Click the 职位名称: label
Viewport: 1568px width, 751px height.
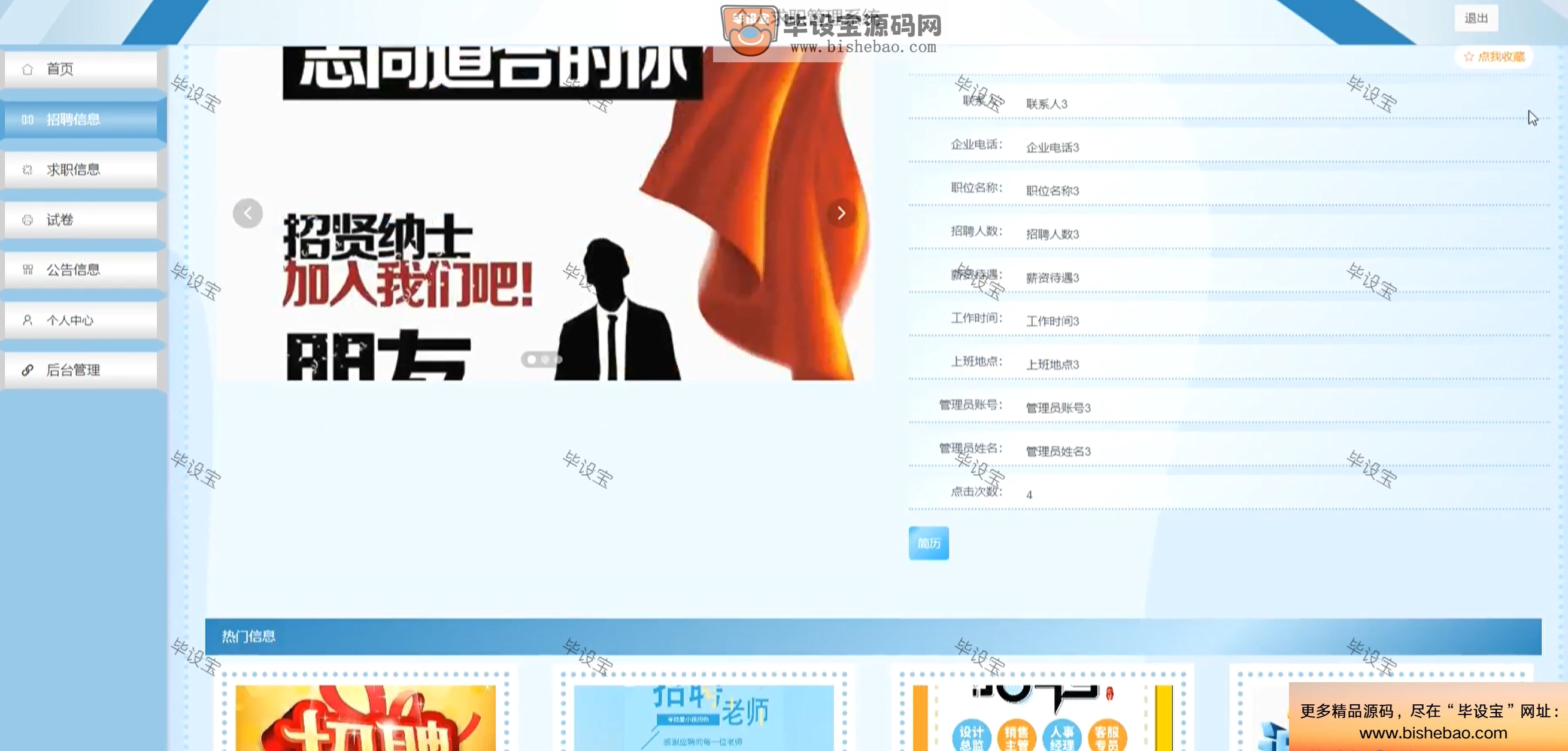pos(976,187)
